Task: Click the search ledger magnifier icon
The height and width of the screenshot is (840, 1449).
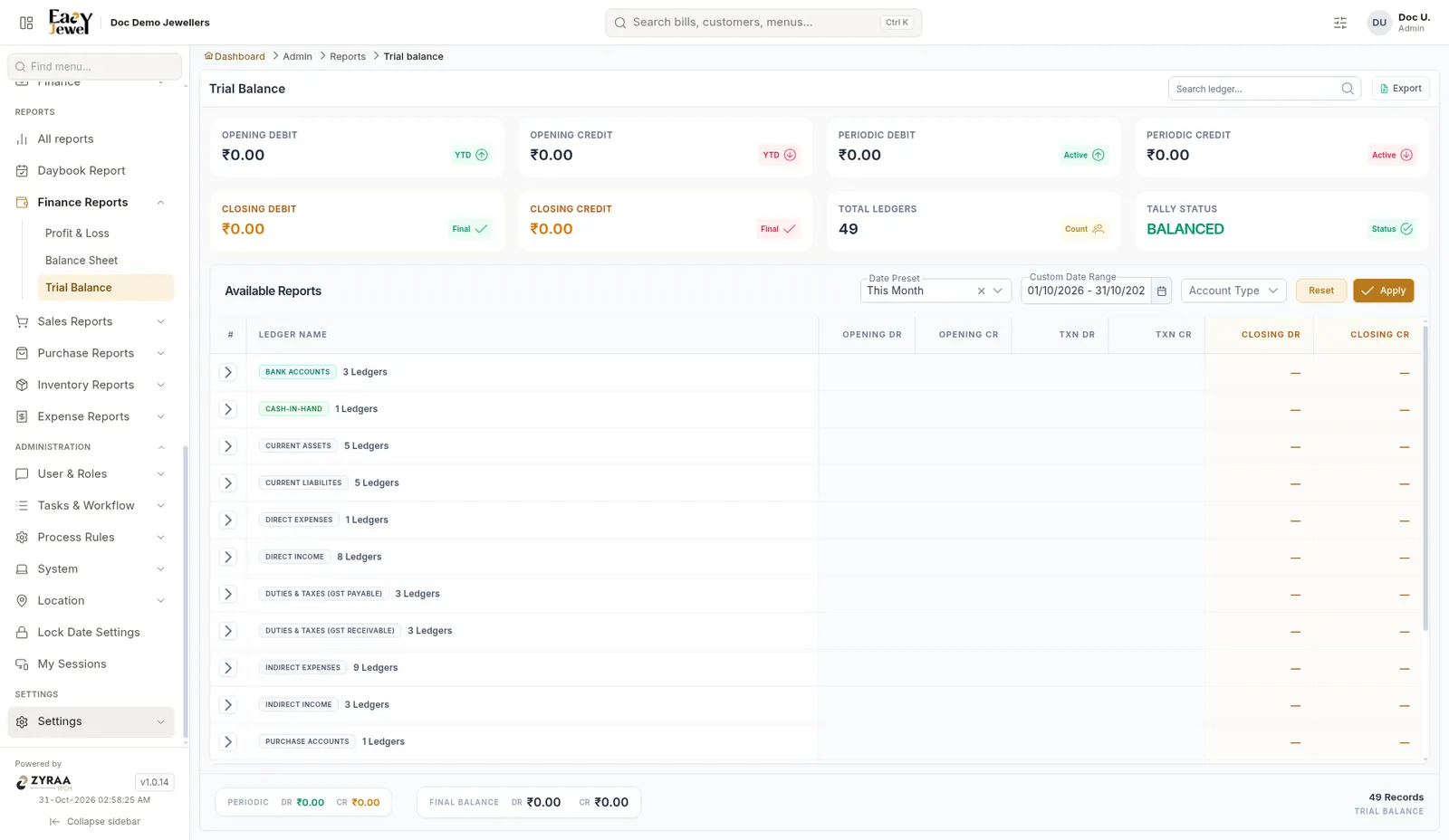Action: tap(1348, 89)
